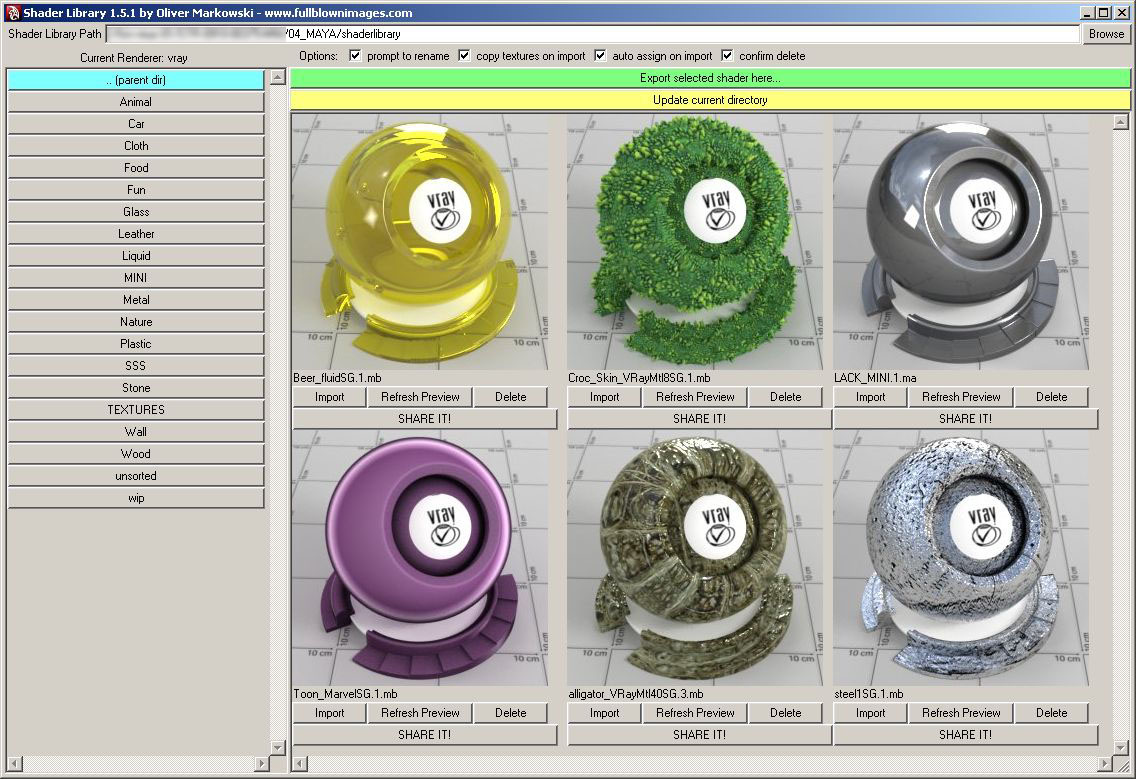Refresh preview for LACK_MINI

(x=961, y=397)
